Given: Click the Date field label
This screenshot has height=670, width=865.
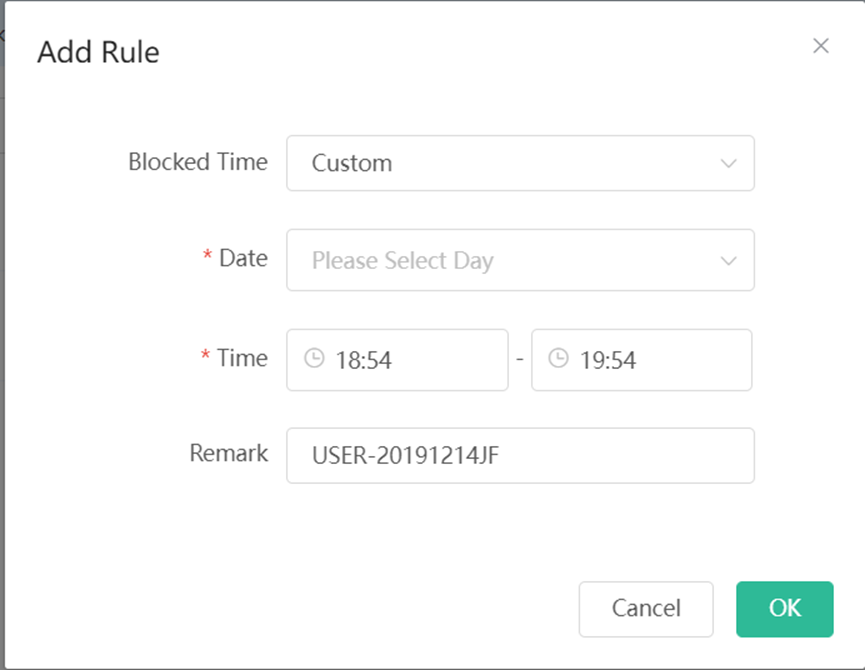Looking at the screenshot, I should pos(243,258).
